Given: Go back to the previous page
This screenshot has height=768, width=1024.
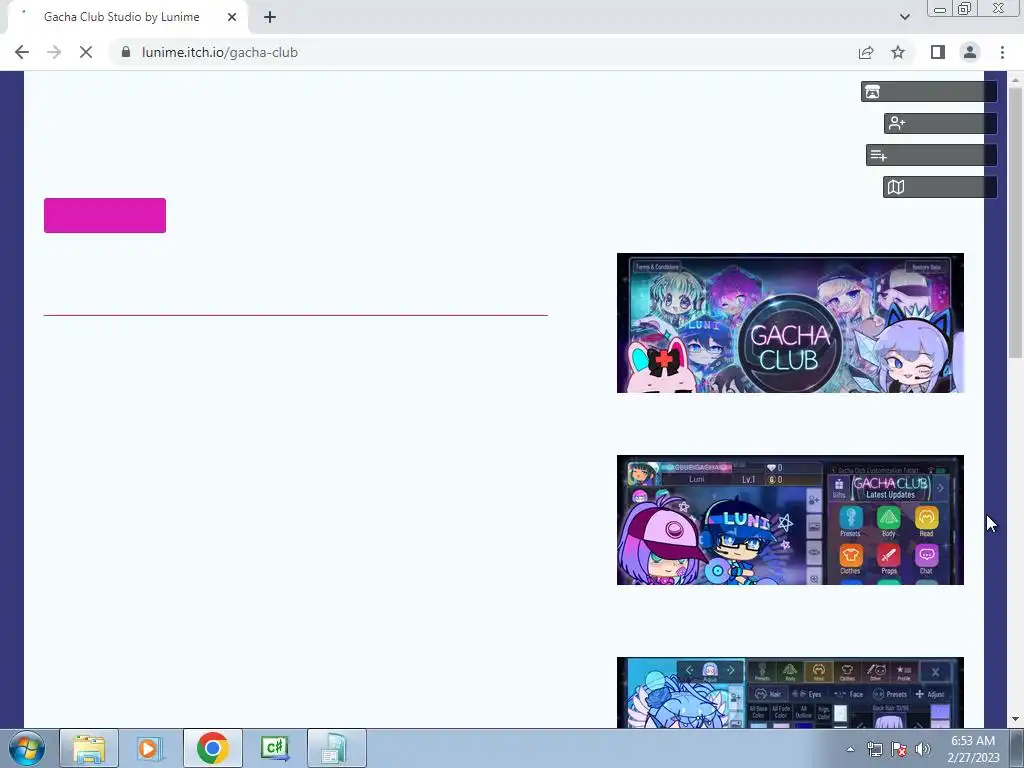Looking at the screenshot, I should click(22, 52).
